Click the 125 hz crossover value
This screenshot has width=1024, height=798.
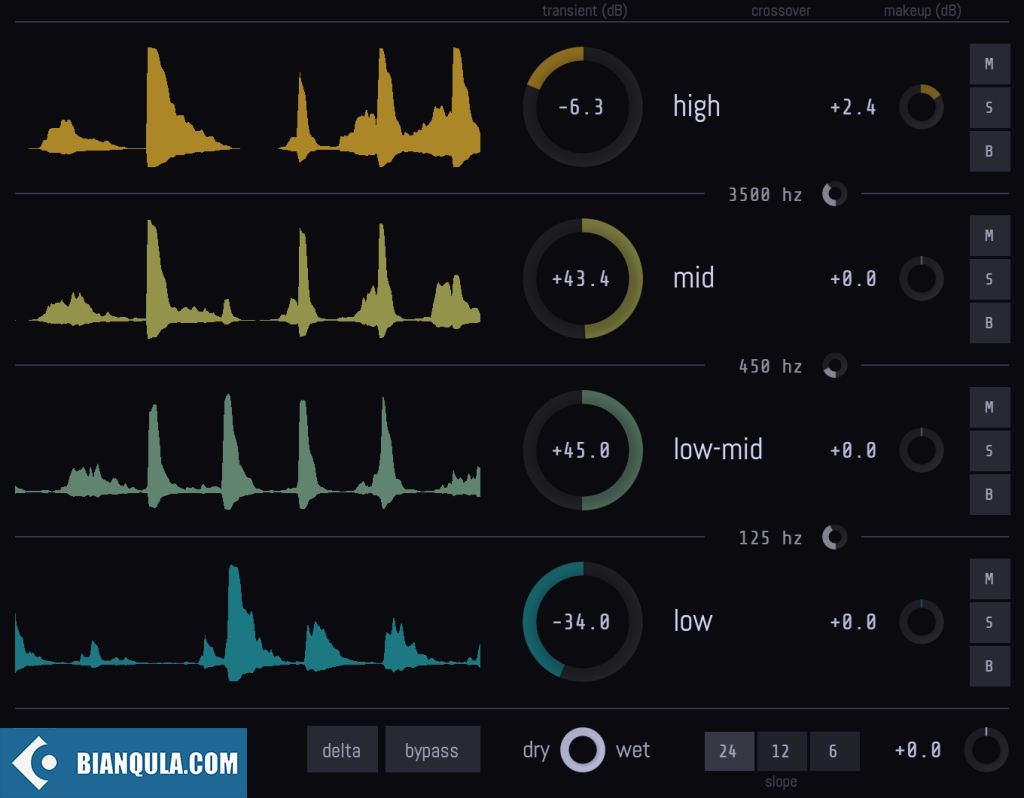pyautogui.click(x=770, y=538)
